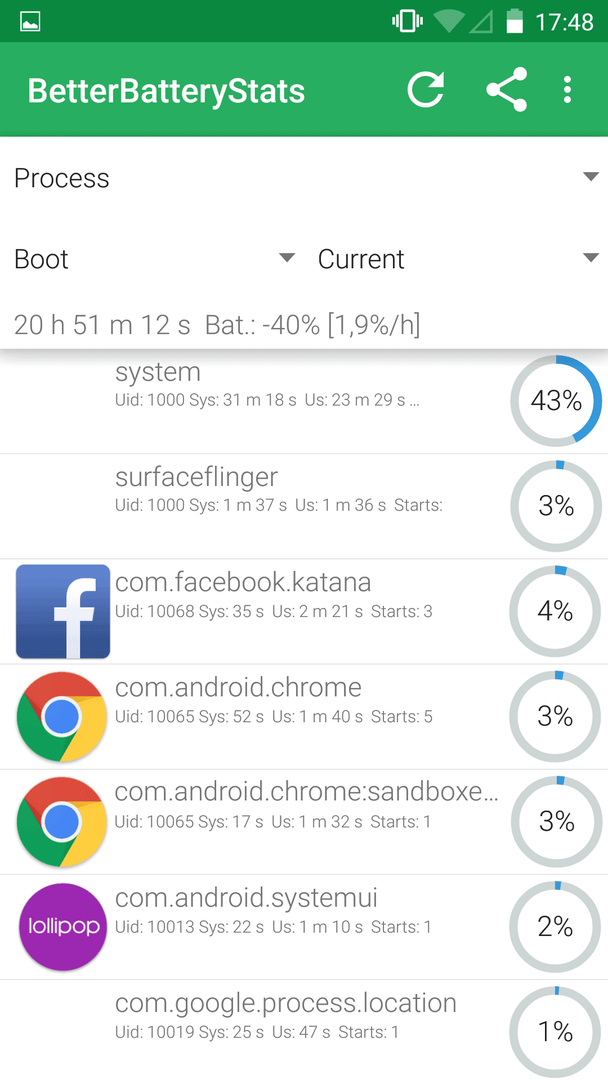The image size is (608, 1080).
Task: Expand the Process stat type dropdown
Action: click(x=304, y=178)
